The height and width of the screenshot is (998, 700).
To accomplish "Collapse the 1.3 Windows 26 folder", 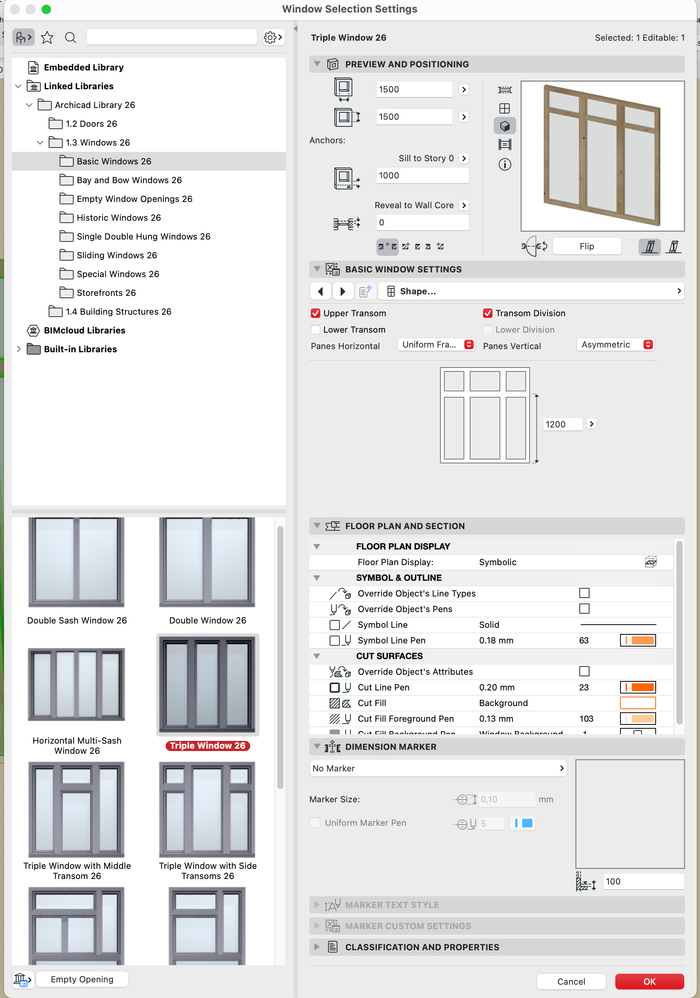I will click(40, 143).
